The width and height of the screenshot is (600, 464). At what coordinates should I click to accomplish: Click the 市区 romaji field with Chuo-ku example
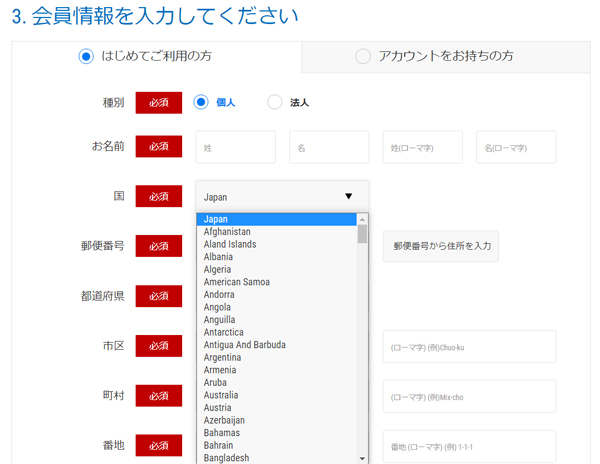470,347
